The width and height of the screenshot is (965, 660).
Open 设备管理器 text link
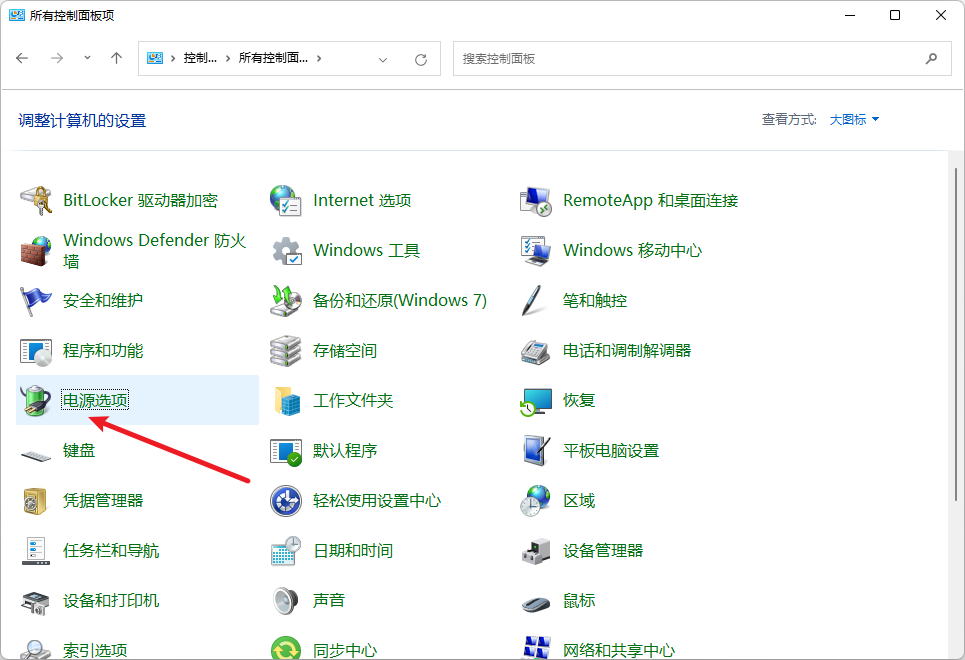pos(603,551)
